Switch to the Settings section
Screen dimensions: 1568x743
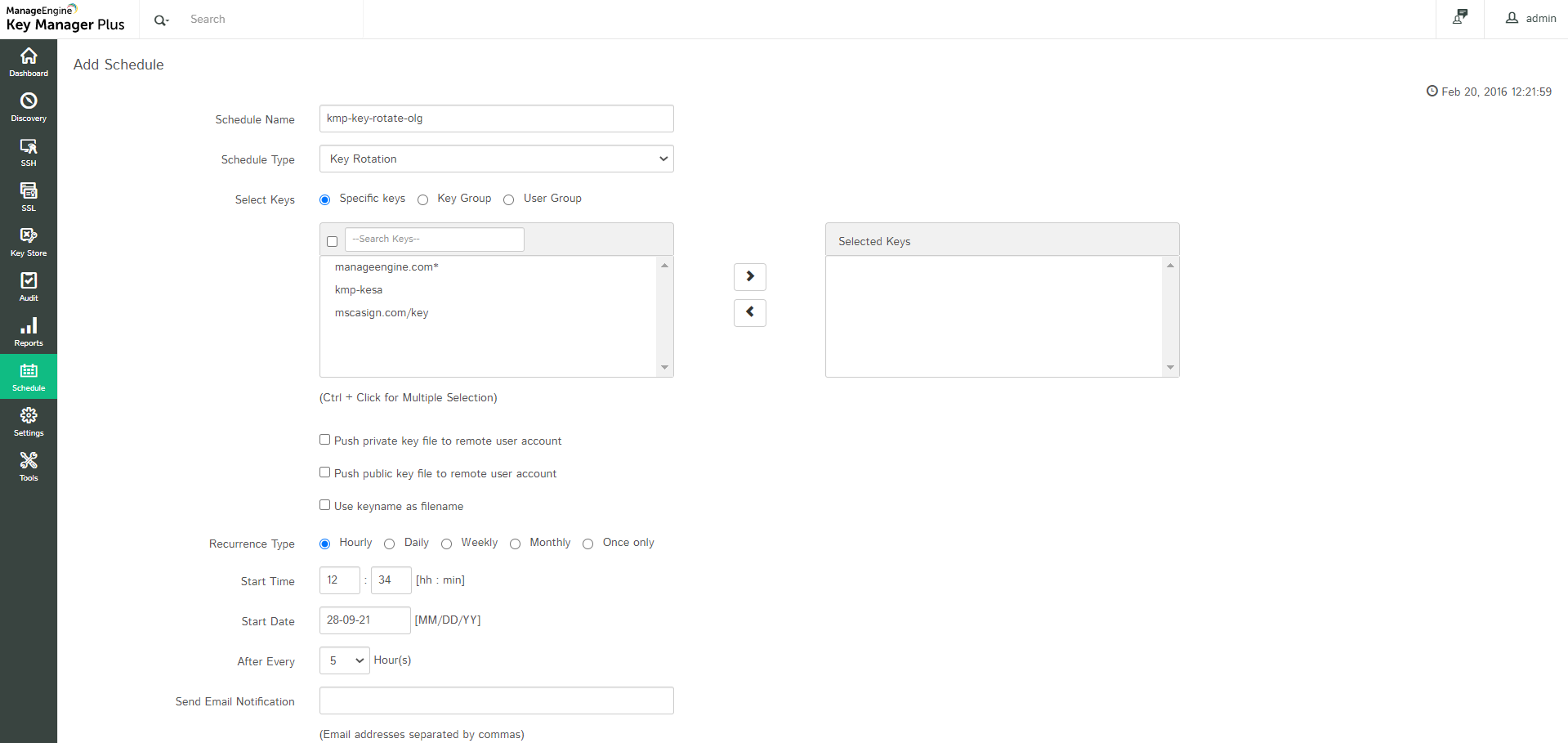[x=29, y=420]
